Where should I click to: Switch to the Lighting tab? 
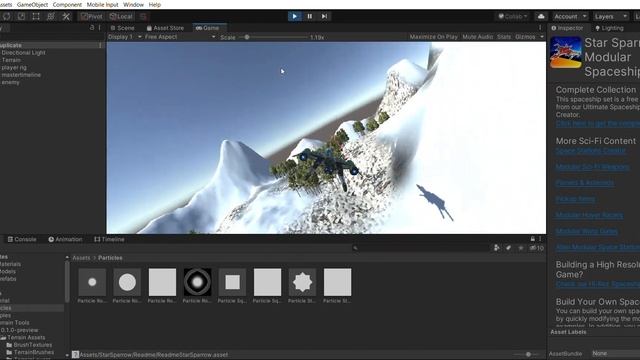point(609,28)
